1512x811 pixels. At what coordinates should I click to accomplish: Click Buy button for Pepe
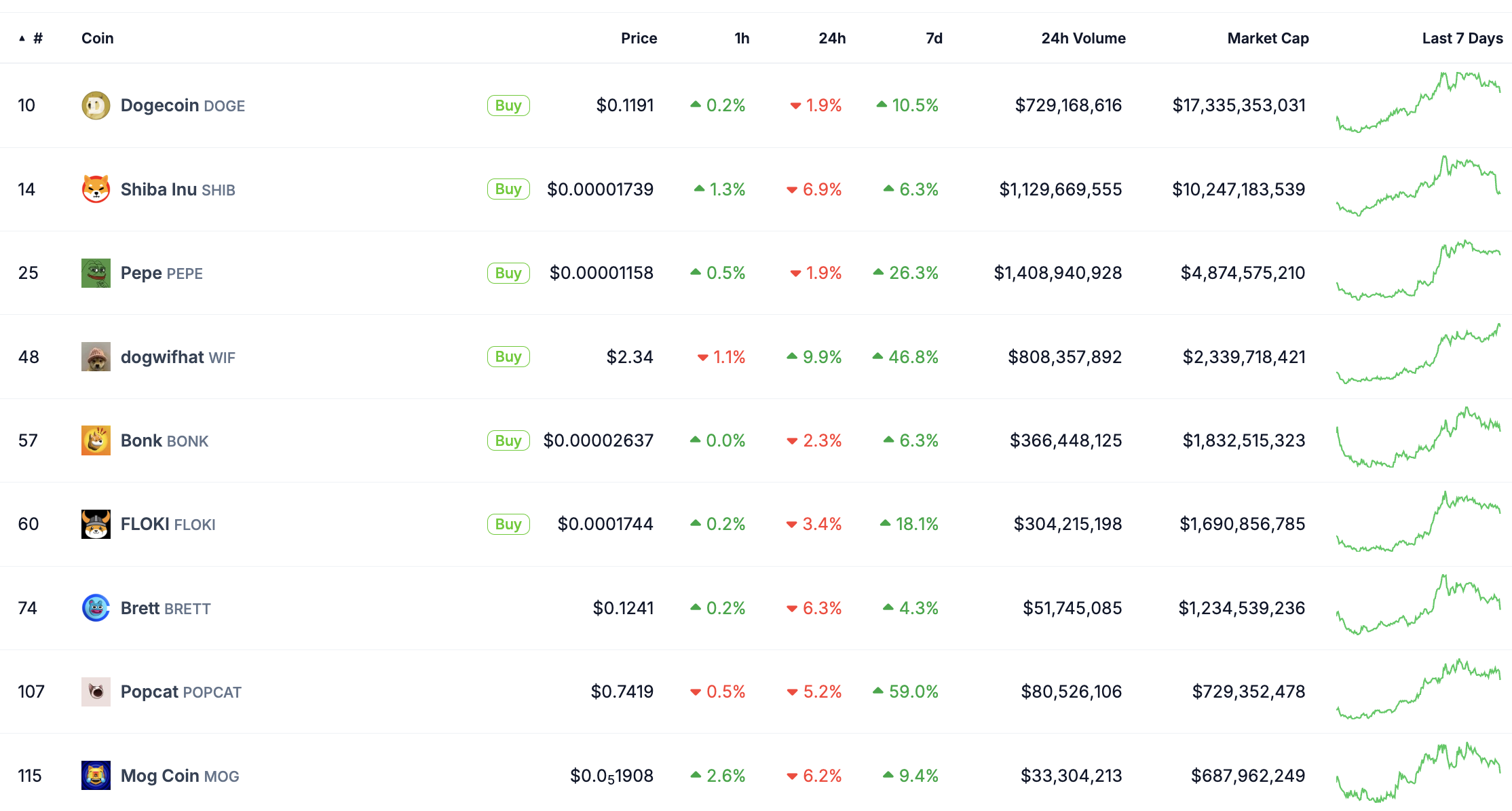(508, 273)
